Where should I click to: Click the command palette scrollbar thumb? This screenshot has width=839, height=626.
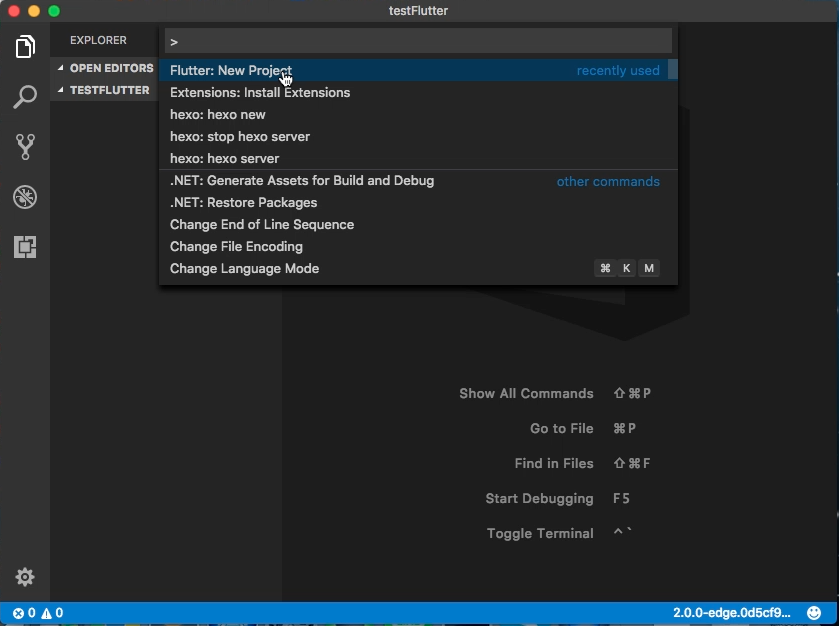tap(673, 70)
